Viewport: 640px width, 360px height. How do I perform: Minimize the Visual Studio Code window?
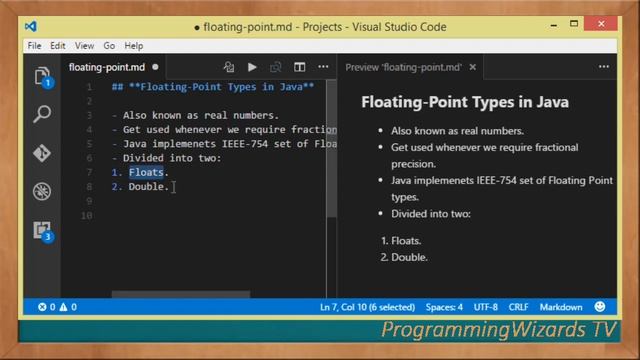tap(554, 25)
